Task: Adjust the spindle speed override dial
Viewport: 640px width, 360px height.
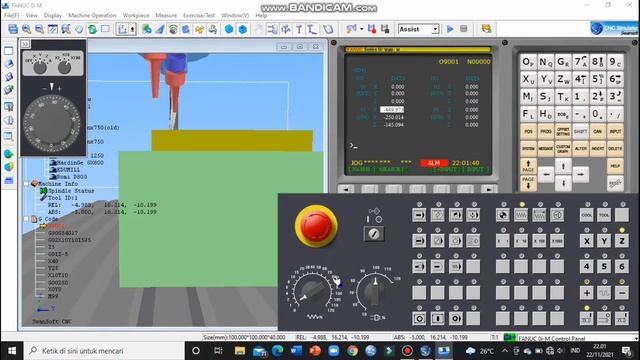Action: [x=374, y=291]
